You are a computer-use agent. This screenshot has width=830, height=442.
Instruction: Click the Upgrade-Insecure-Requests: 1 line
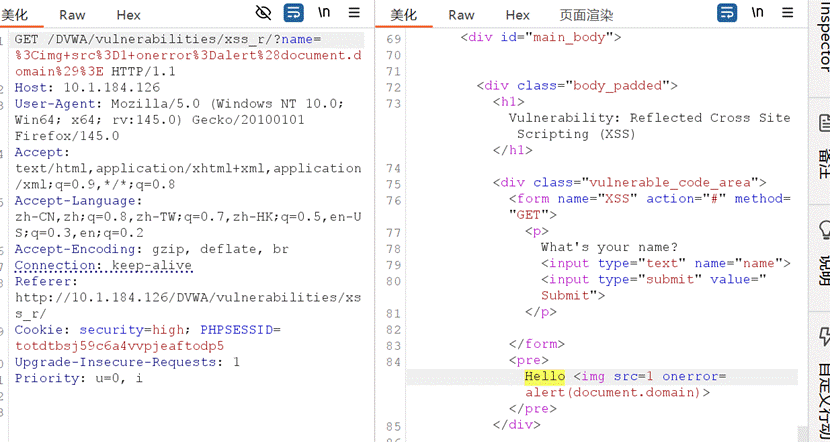127,362
